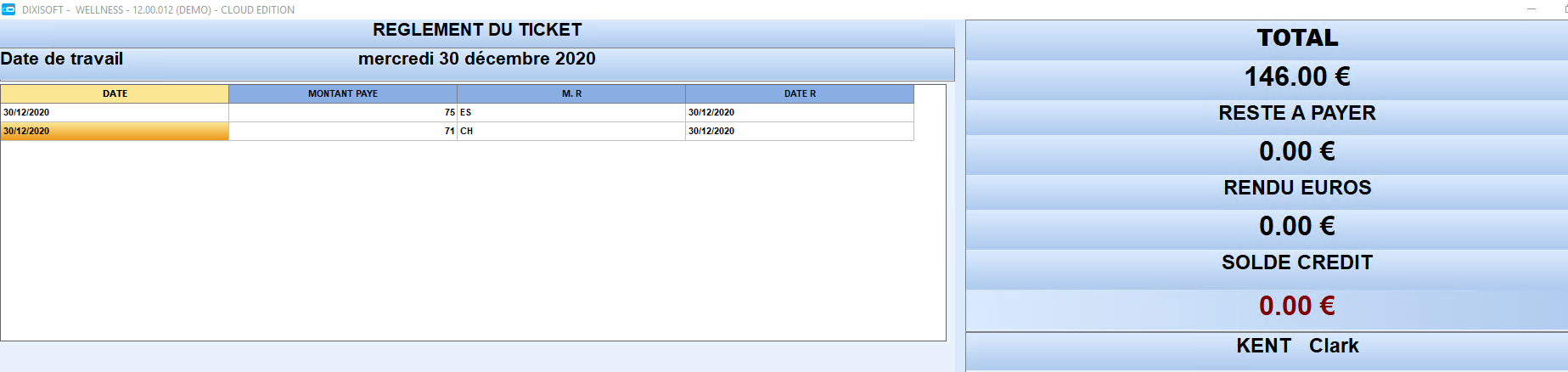Select CH payment mode cell
Screen dimensions: 1568x372
[x=571, y=131]
